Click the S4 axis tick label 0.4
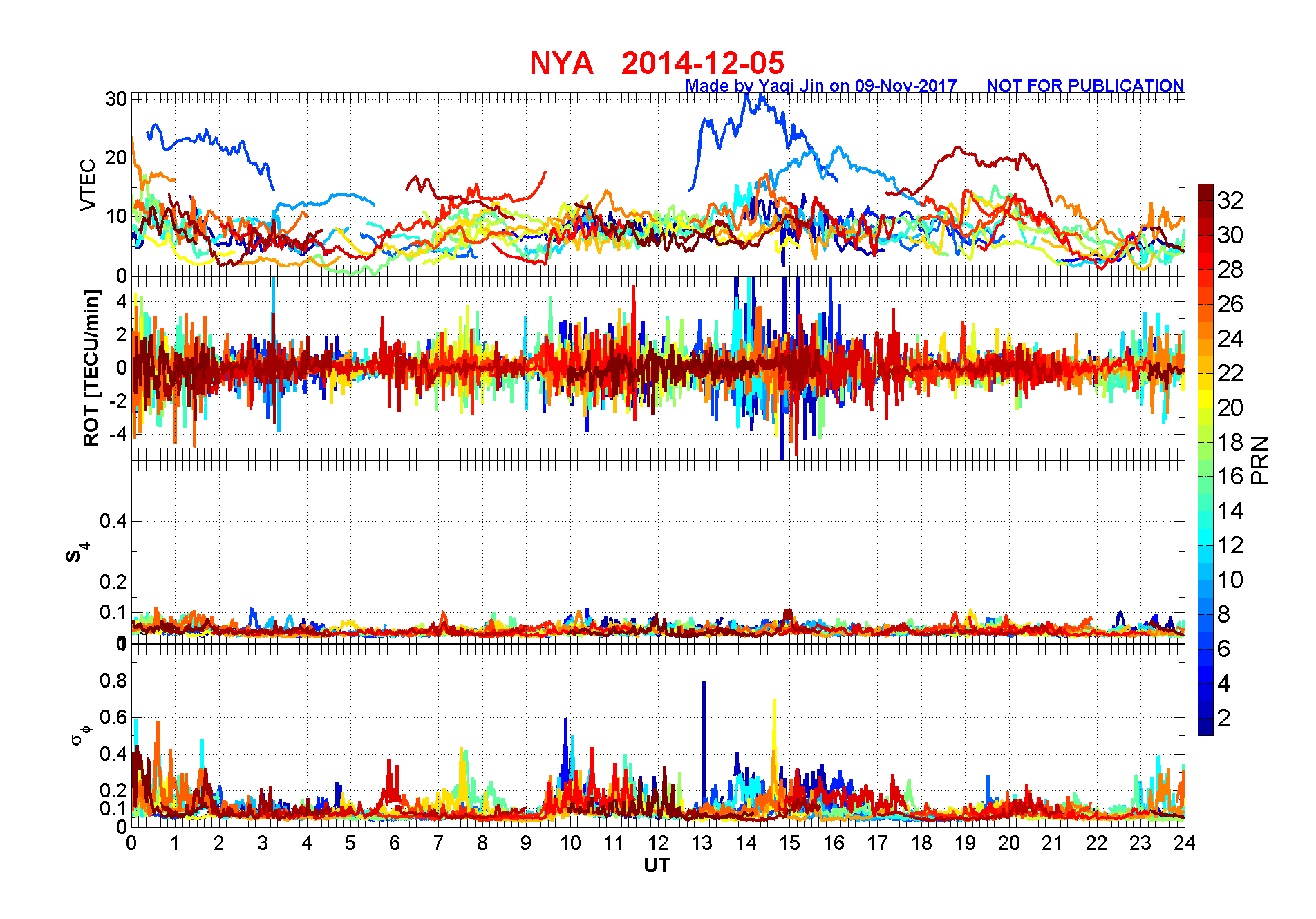1316x919 pixels. point(113,521)
